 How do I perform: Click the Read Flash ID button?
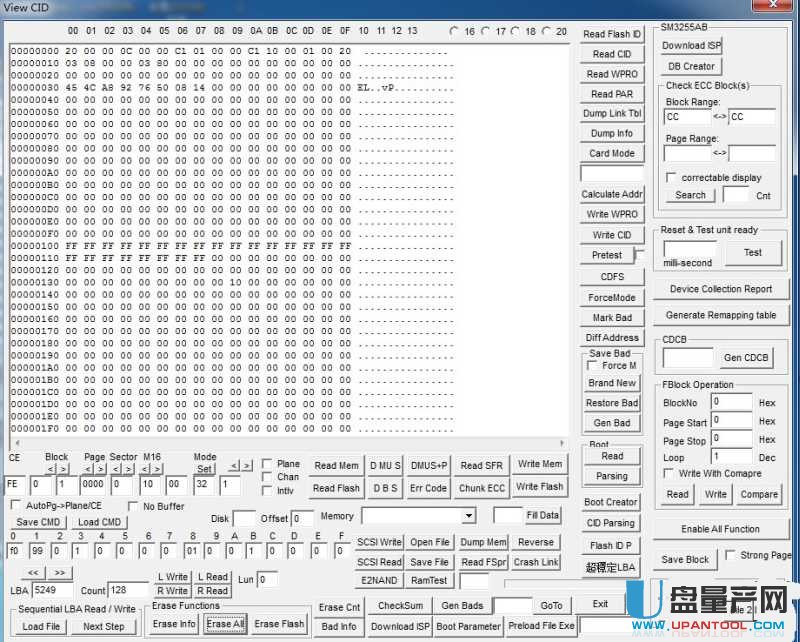pos(611,34)
